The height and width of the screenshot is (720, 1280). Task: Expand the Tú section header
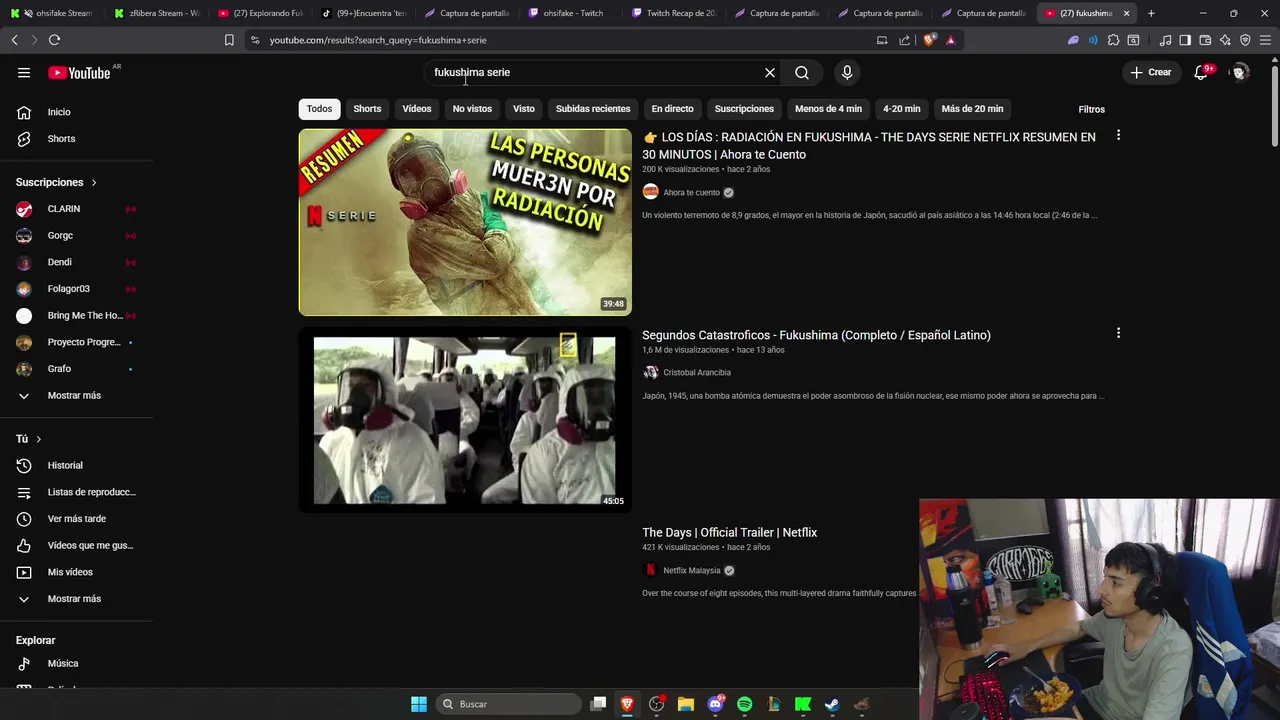[29, 439]
